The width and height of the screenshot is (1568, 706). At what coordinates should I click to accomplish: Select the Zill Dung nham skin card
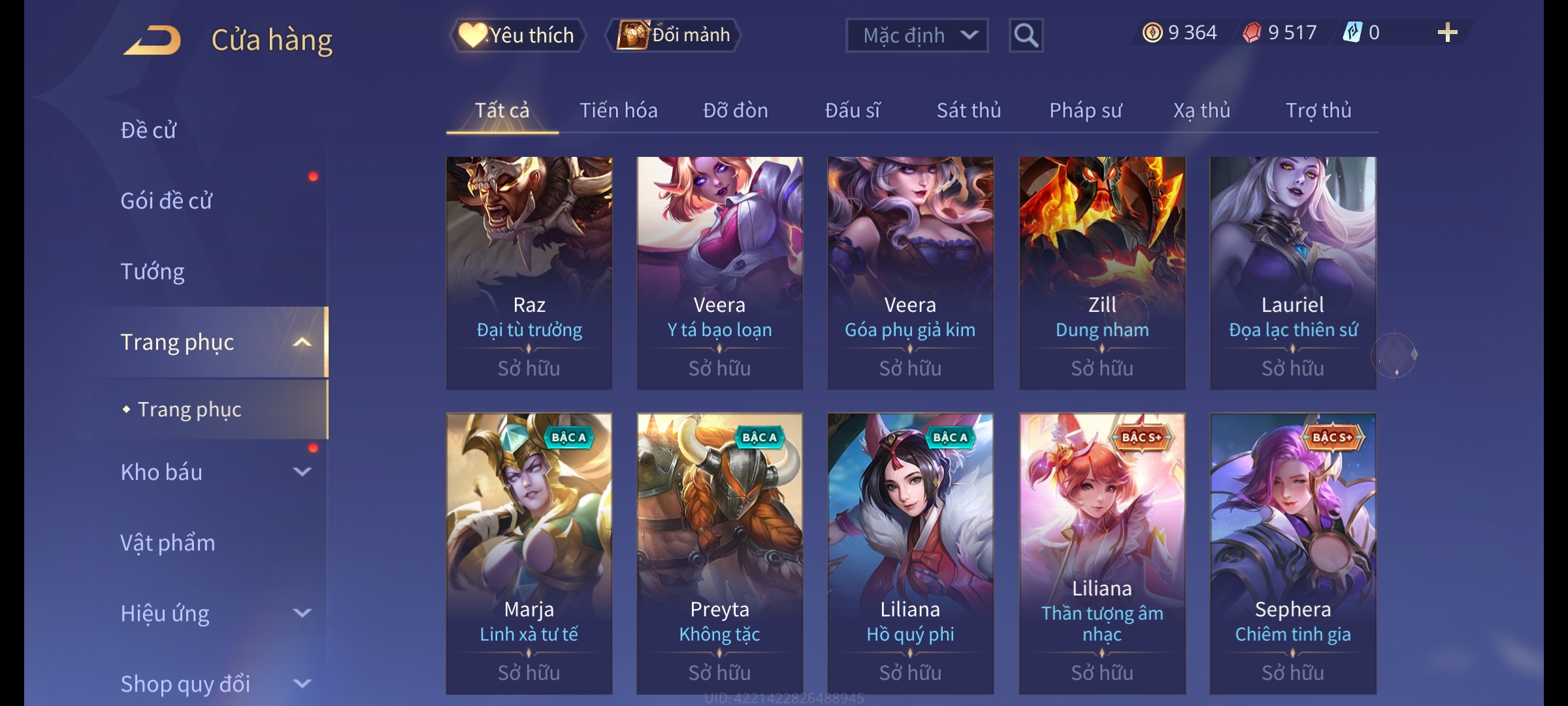[1102, 273]
